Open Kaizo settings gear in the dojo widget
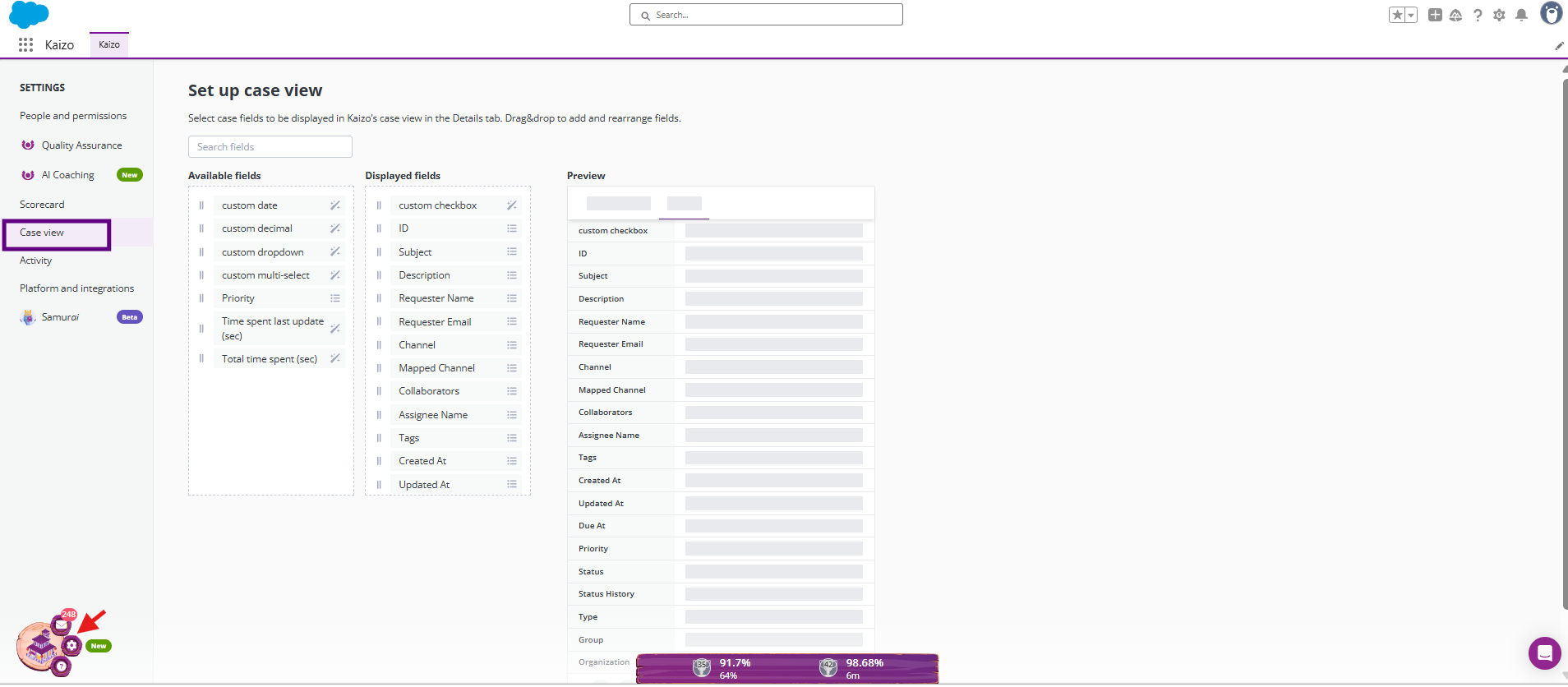 coord(72,645)
